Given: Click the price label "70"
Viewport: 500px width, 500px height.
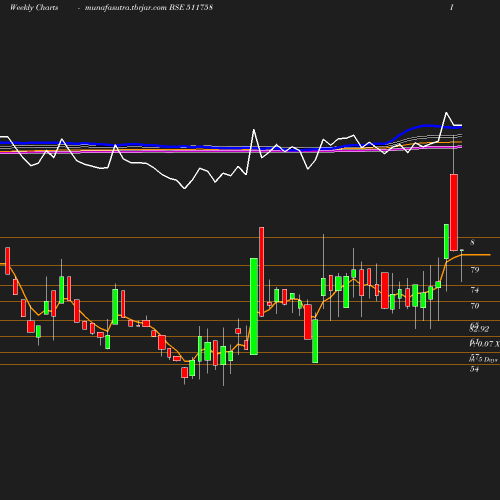Looking at the screenshot, I should pos(475,306).
